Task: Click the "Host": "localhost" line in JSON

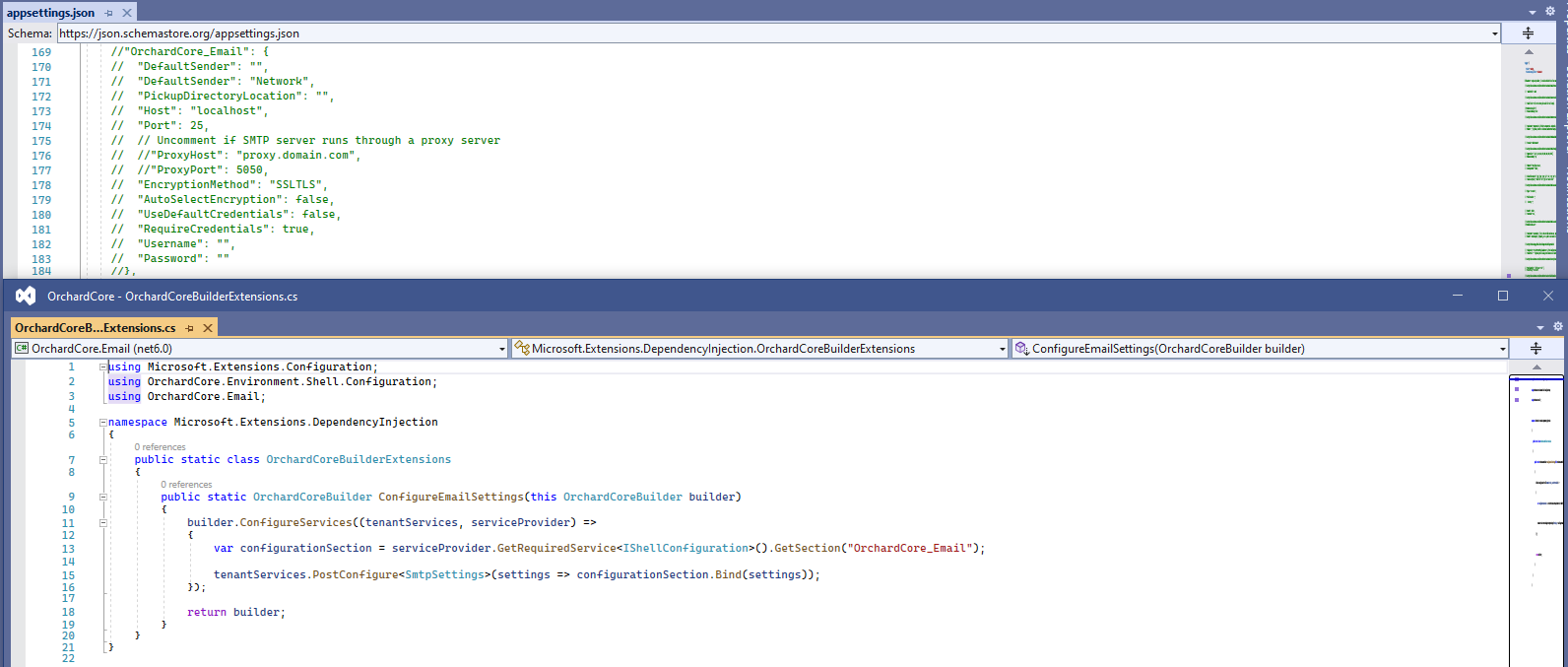Action: click(x=189, y=110)
